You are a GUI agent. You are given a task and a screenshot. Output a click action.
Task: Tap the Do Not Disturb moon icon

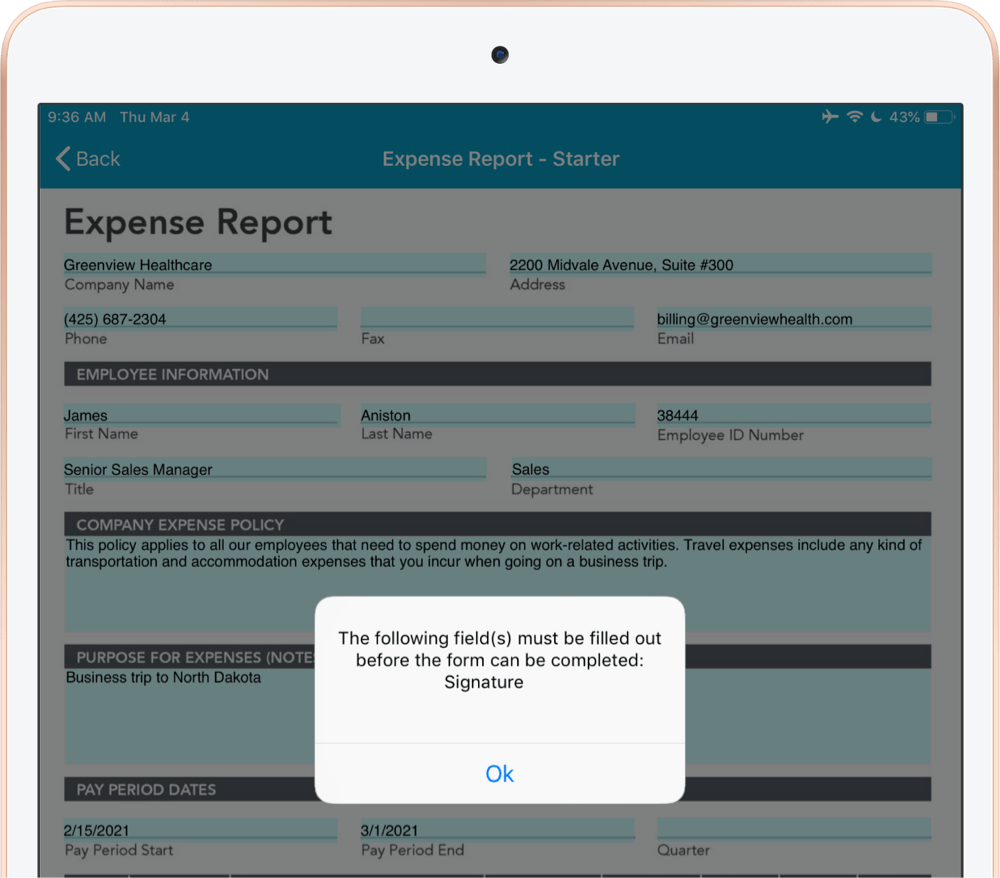(x=876, y=116)
